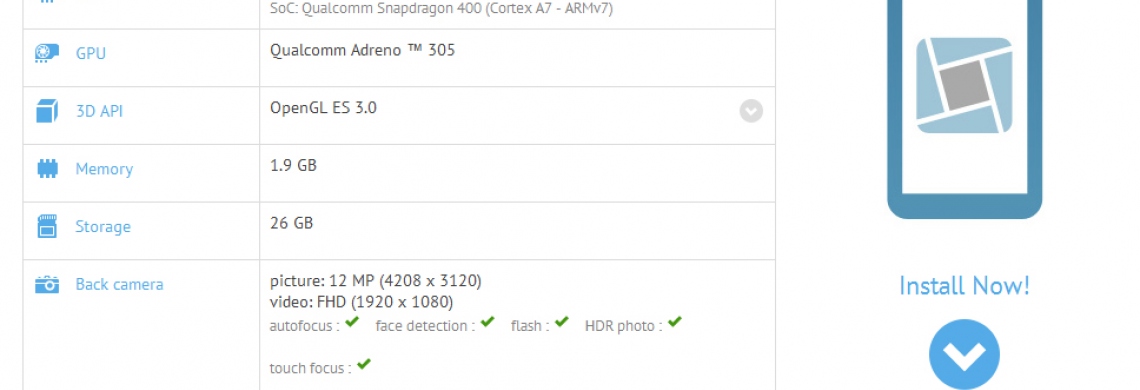The height and width of the screenshot is (390, 1140).
Task: Click the HDR photo green checkmark
Action: coord(675,322)
